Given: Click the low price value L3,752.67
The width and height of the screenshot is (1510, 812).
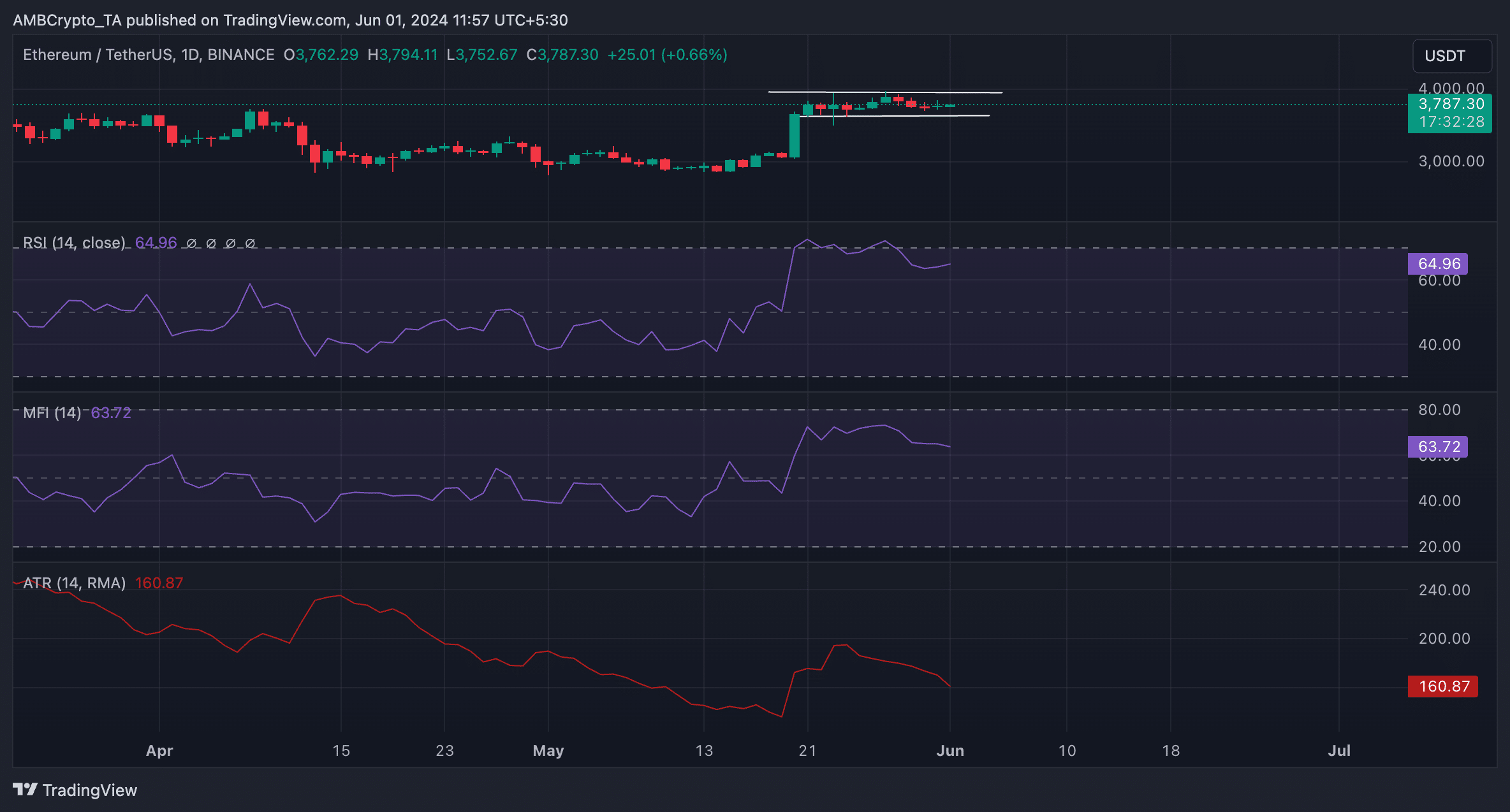Looking at the screenshot, I should pos(482,55).
